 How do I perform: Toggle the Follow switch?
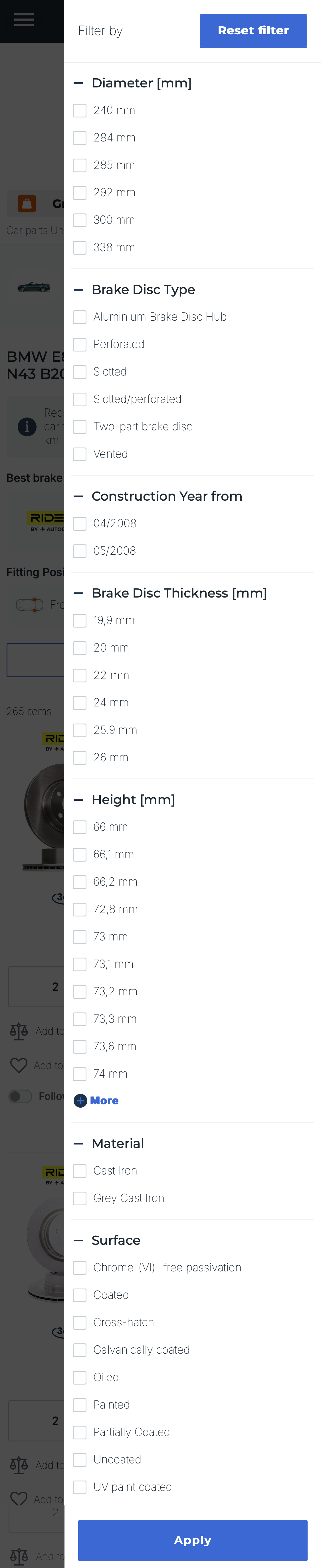click(x=20, y=1096)
